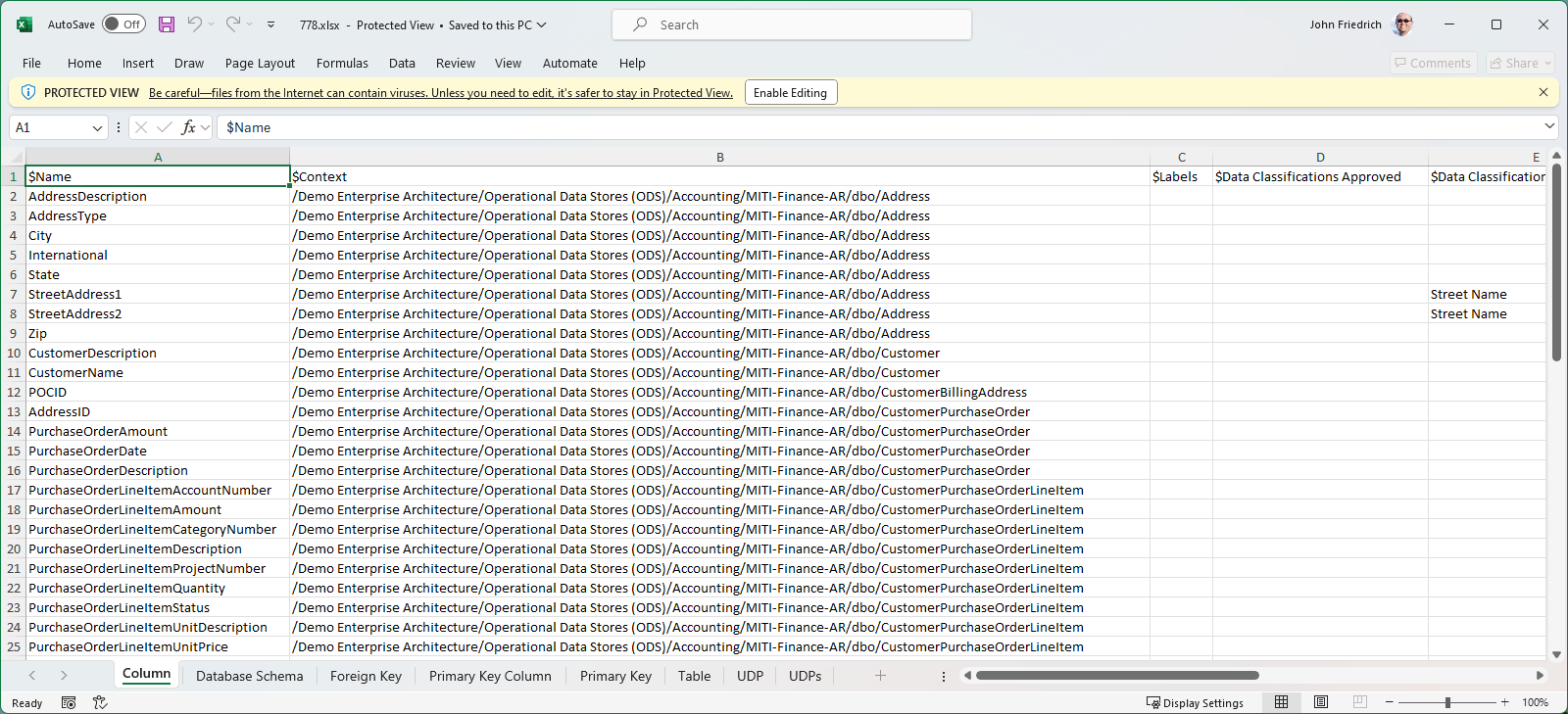1568x714 pixels.
Task: Open Customize Quick Access Toolbar dropdown
Action: (x=271, y=24)
